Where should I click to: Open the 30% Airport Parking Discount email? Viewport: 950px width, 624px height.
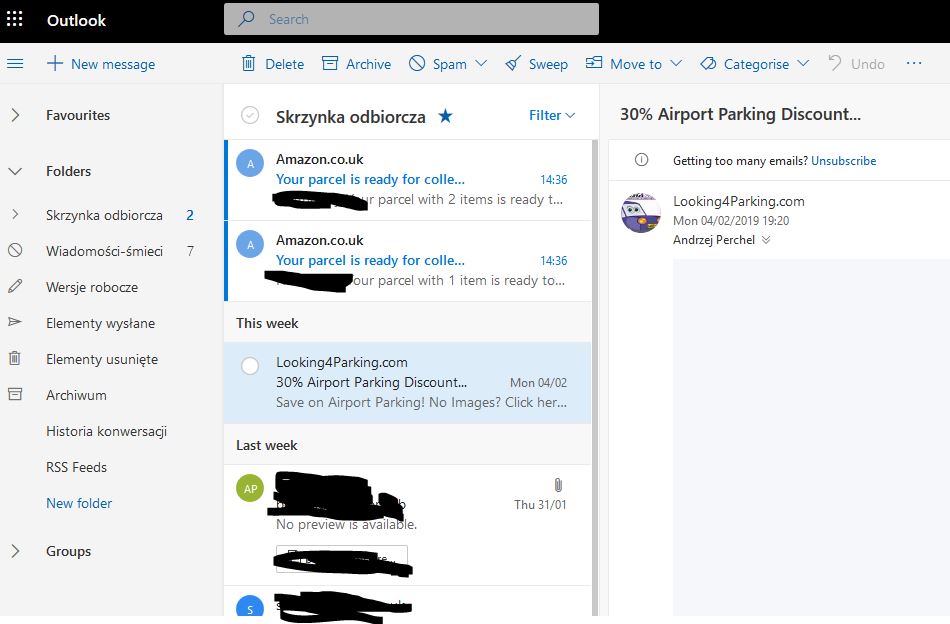[408, 382]
